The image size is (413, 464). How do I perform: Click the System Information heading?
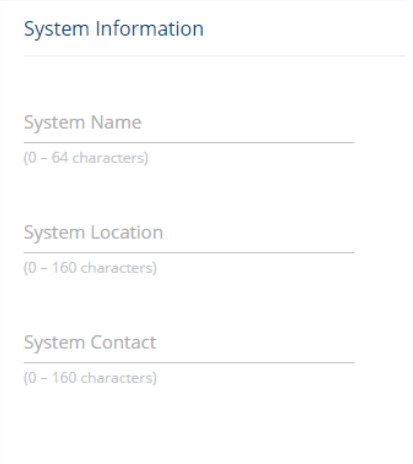click(114, 29)
